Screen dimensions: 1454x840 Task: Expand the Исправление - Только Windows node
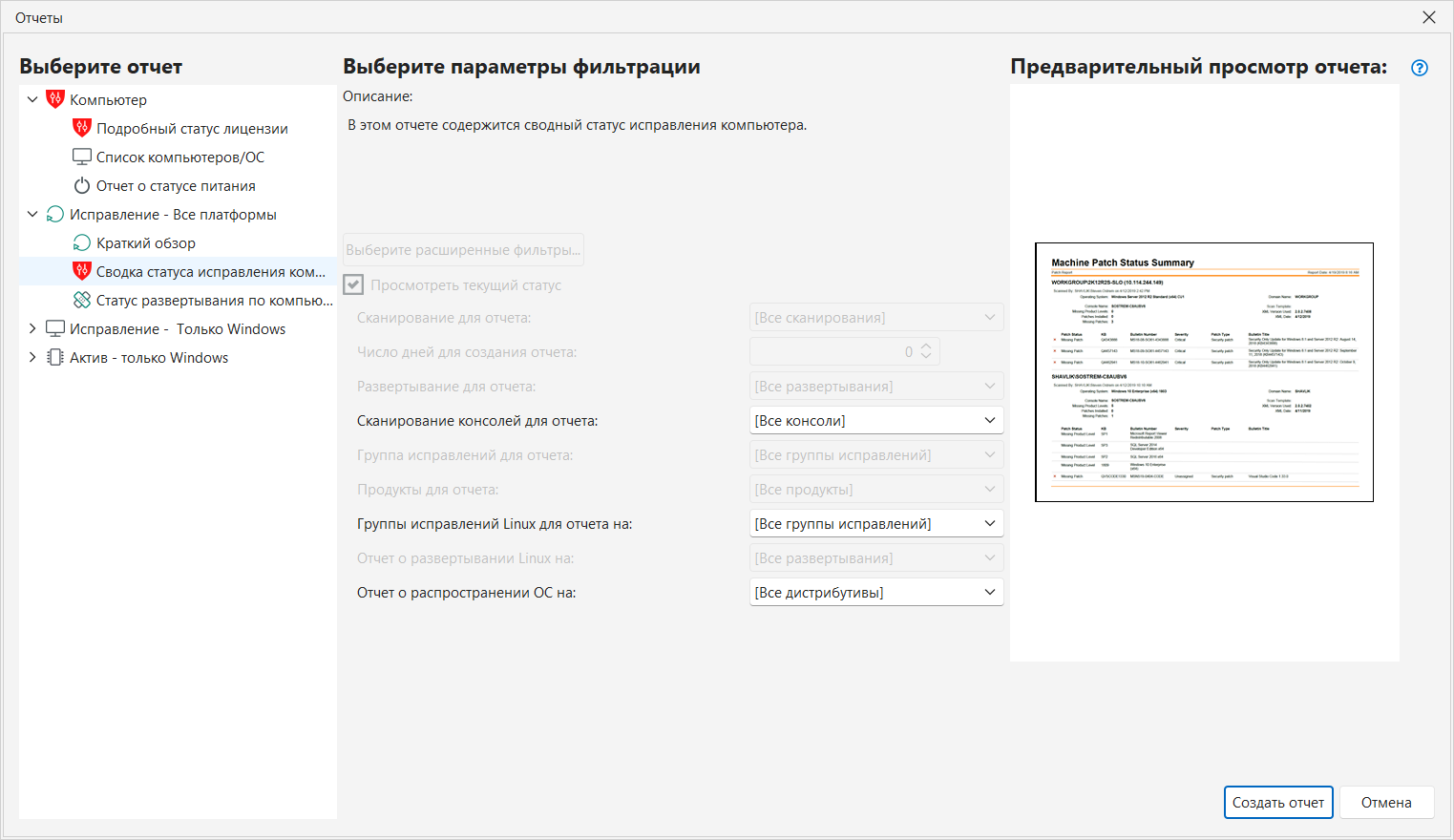pyautogui.click(x=32, y=328)
